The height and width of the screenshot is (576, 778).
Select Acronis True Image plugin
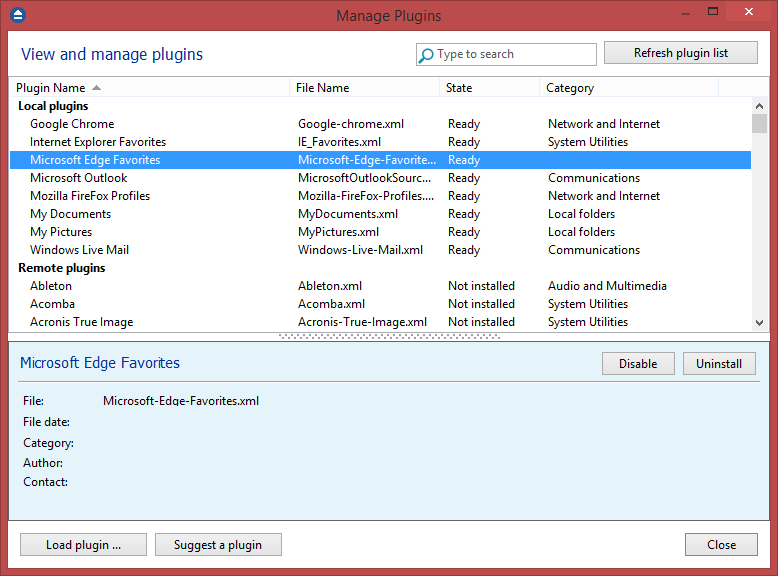pos(380,322)
